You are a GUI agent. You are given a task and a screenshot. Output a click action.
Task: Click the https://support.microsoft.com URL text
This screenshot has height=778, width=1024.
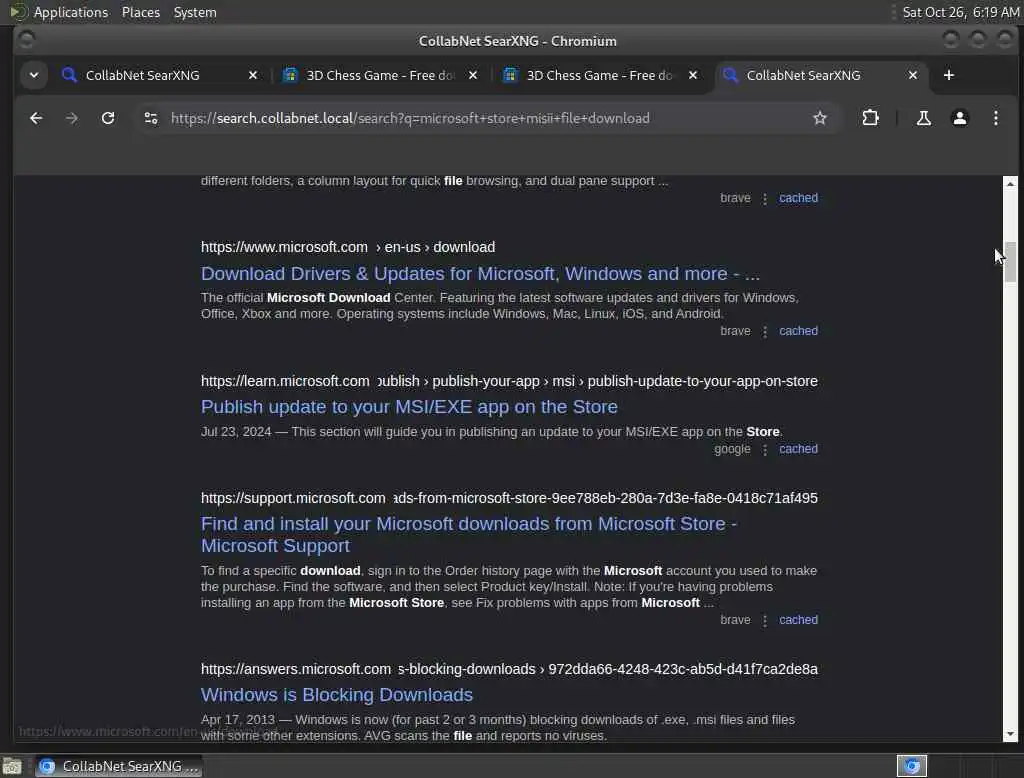pos(509,498)
